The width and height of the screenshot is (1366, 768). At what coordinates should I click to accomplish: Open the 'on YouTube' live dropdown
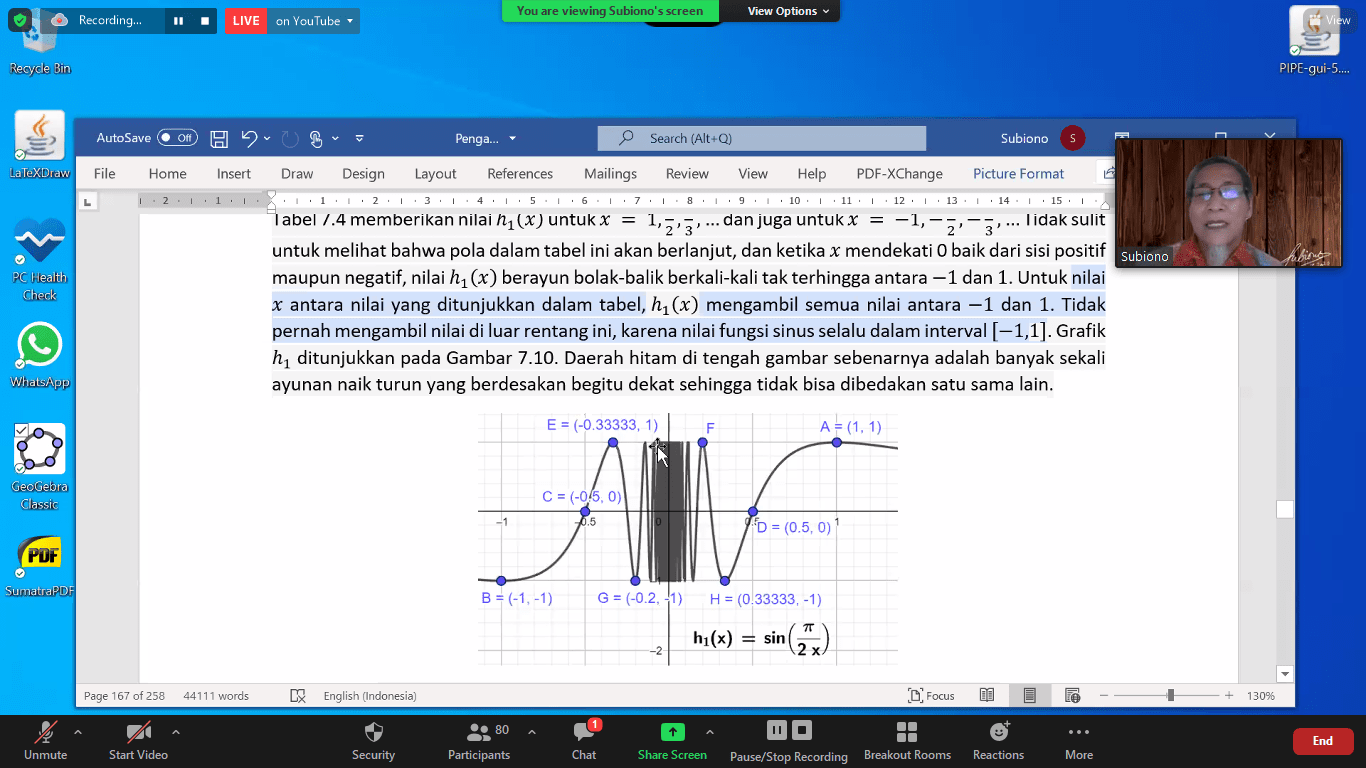pos(314,21)
